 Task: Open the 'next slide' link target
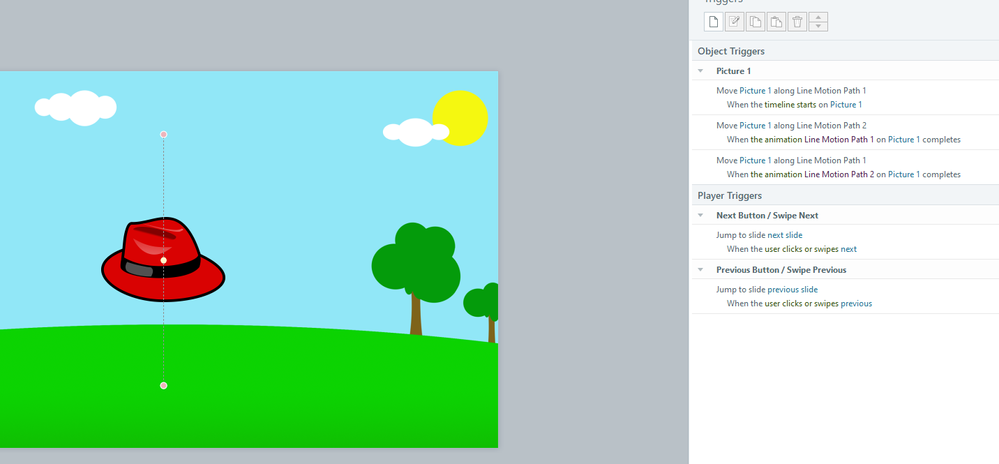coord(784,235)
